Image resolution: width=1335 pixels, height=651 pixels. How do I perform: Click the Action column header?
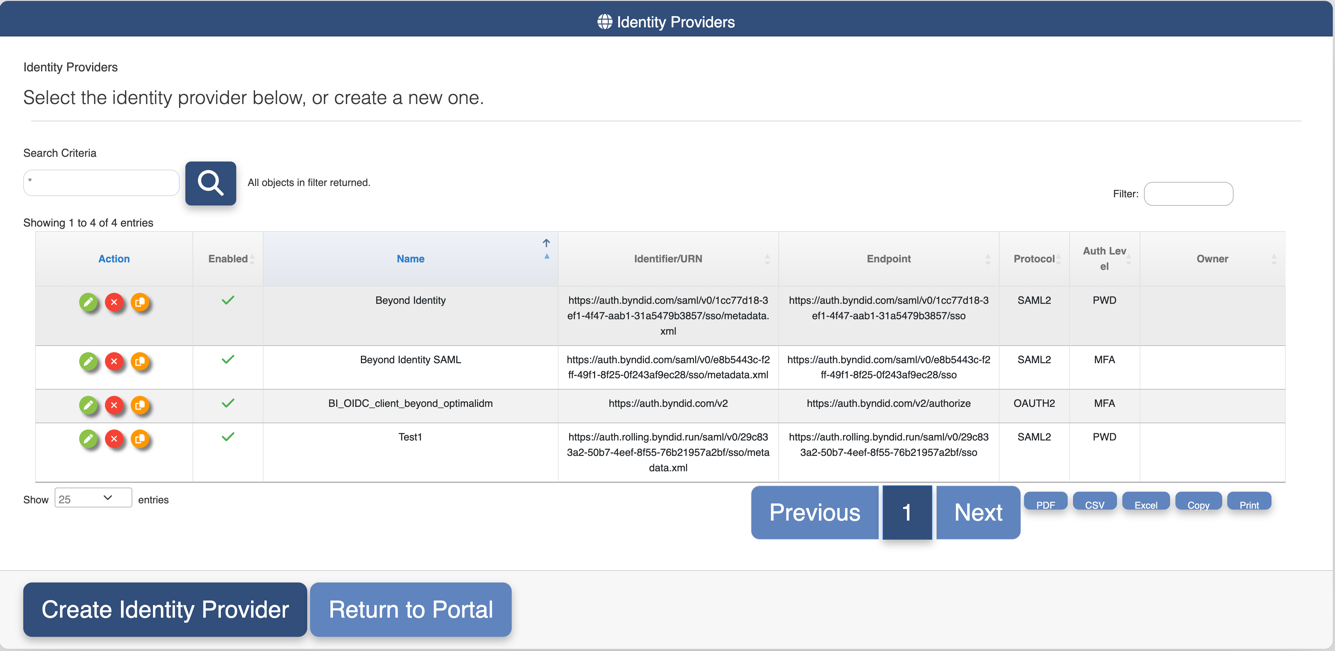[114, 259]
